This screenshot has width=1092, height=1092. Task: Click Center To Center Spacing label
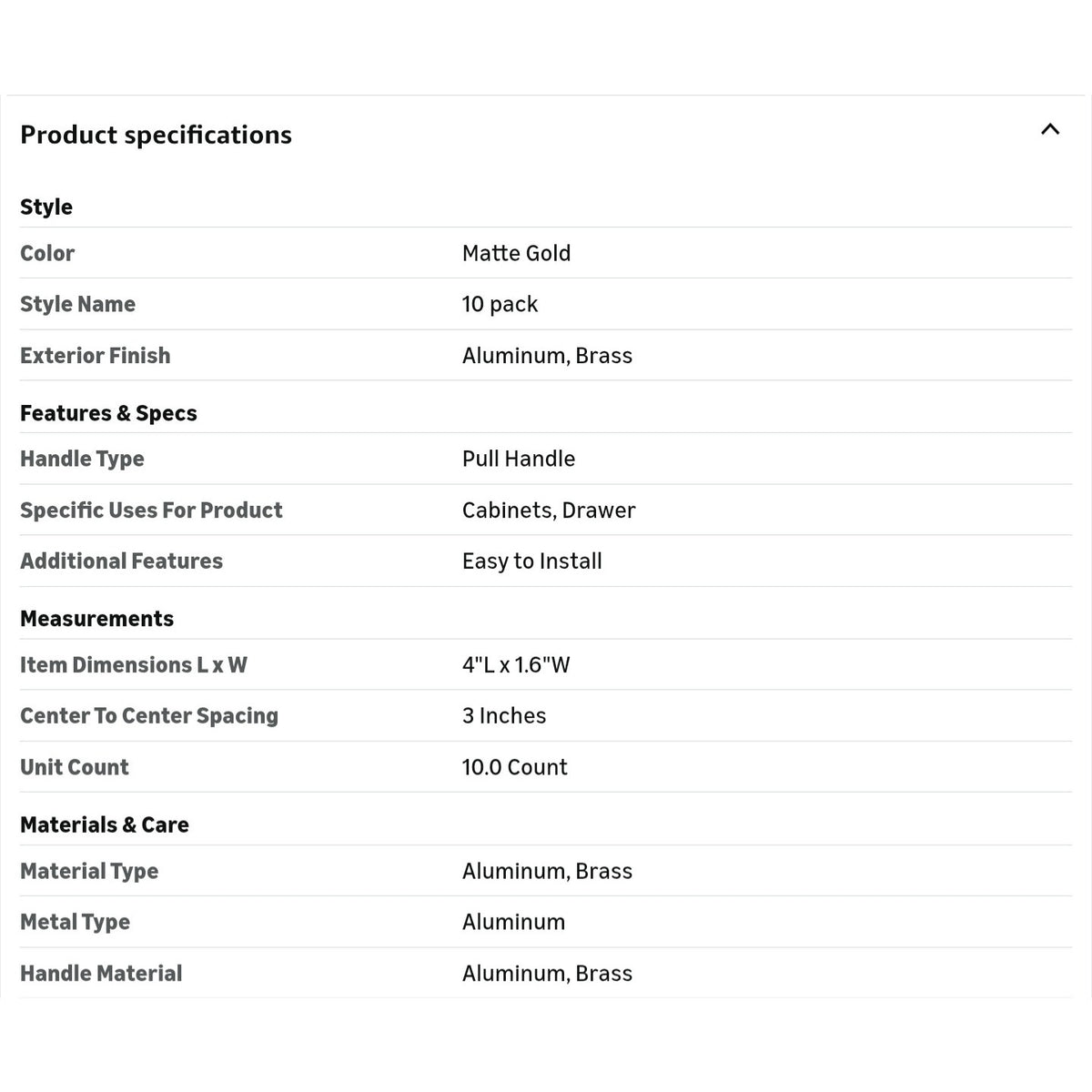[x=149, y=716]
